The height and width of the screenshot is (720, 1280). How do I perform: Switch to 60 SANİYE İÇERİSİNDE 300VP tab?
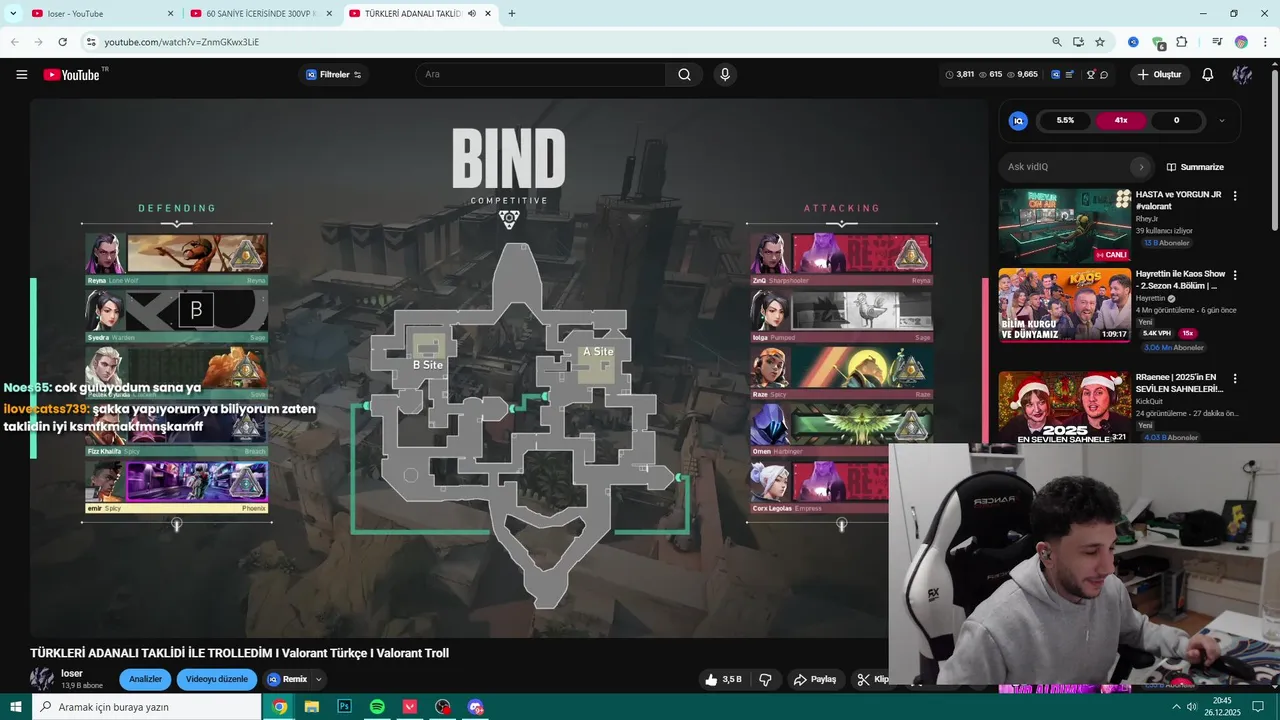pos(262,14)
